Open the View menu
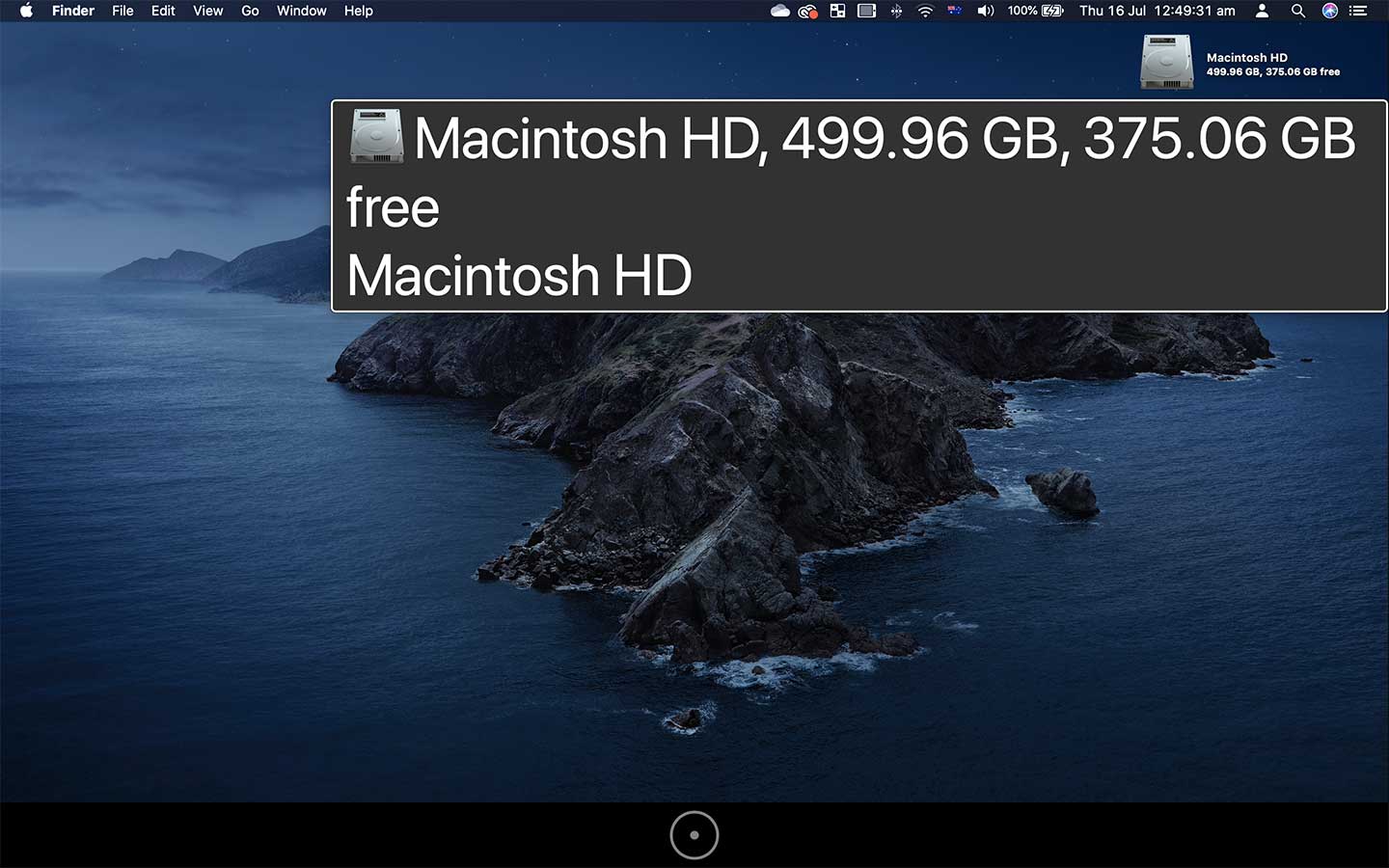 click(207, 11)
